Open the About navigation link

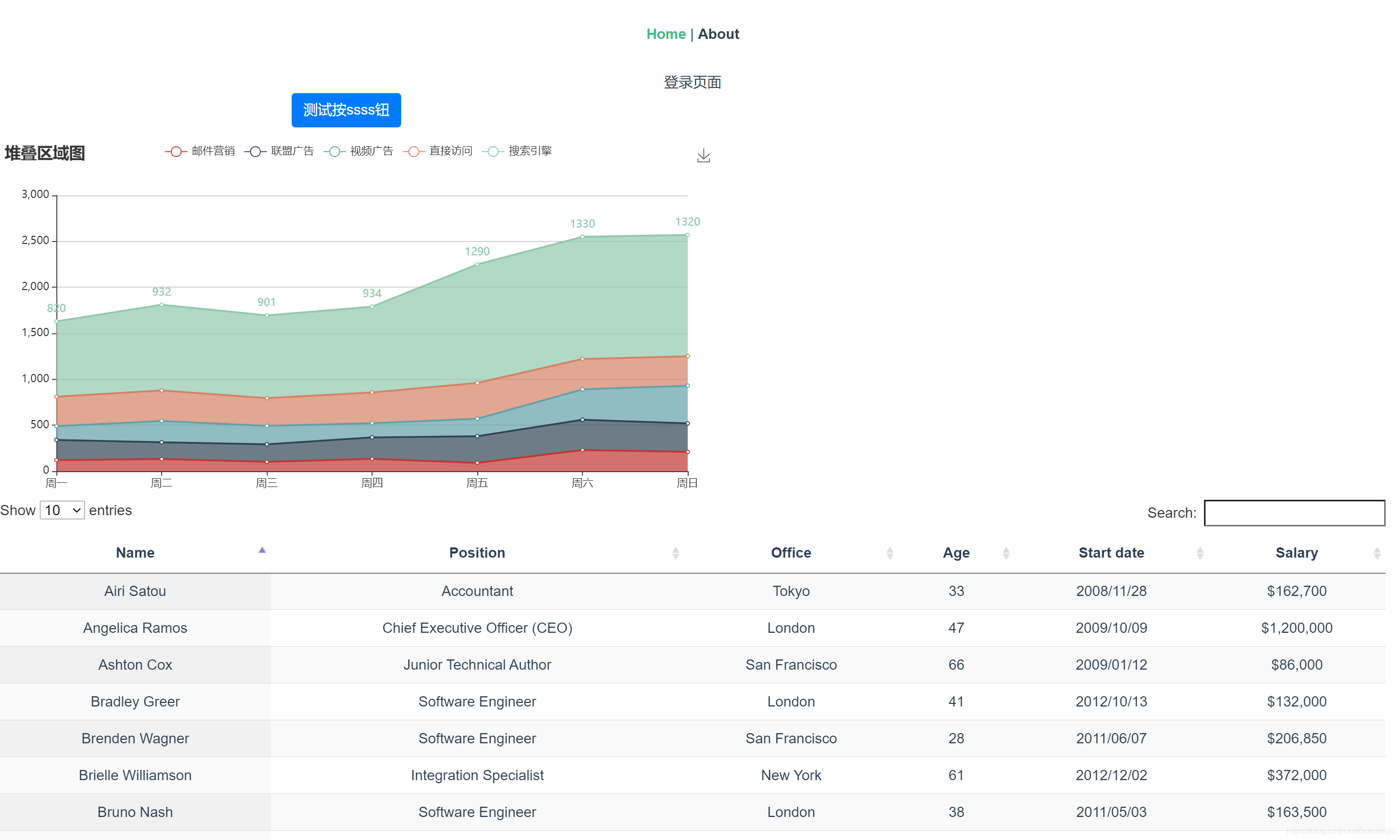click(718, 34)
